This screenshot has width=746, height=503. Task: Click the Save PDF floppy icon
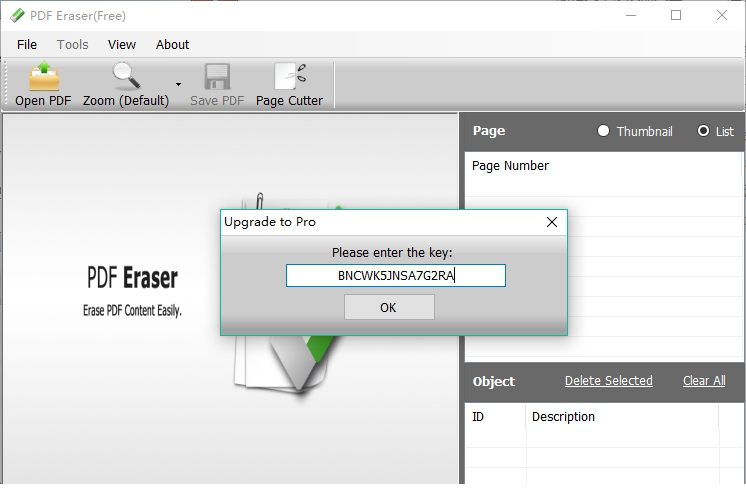pos(217,77)
